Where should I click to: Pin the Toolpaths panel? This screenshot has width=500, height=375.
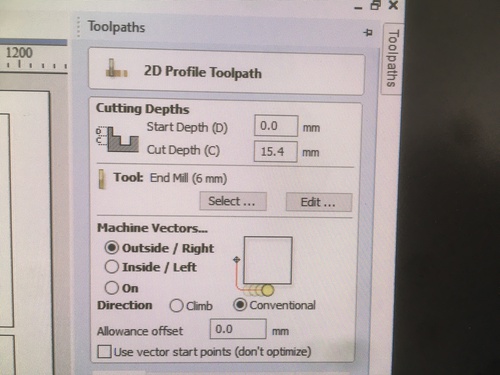point(368,33)
